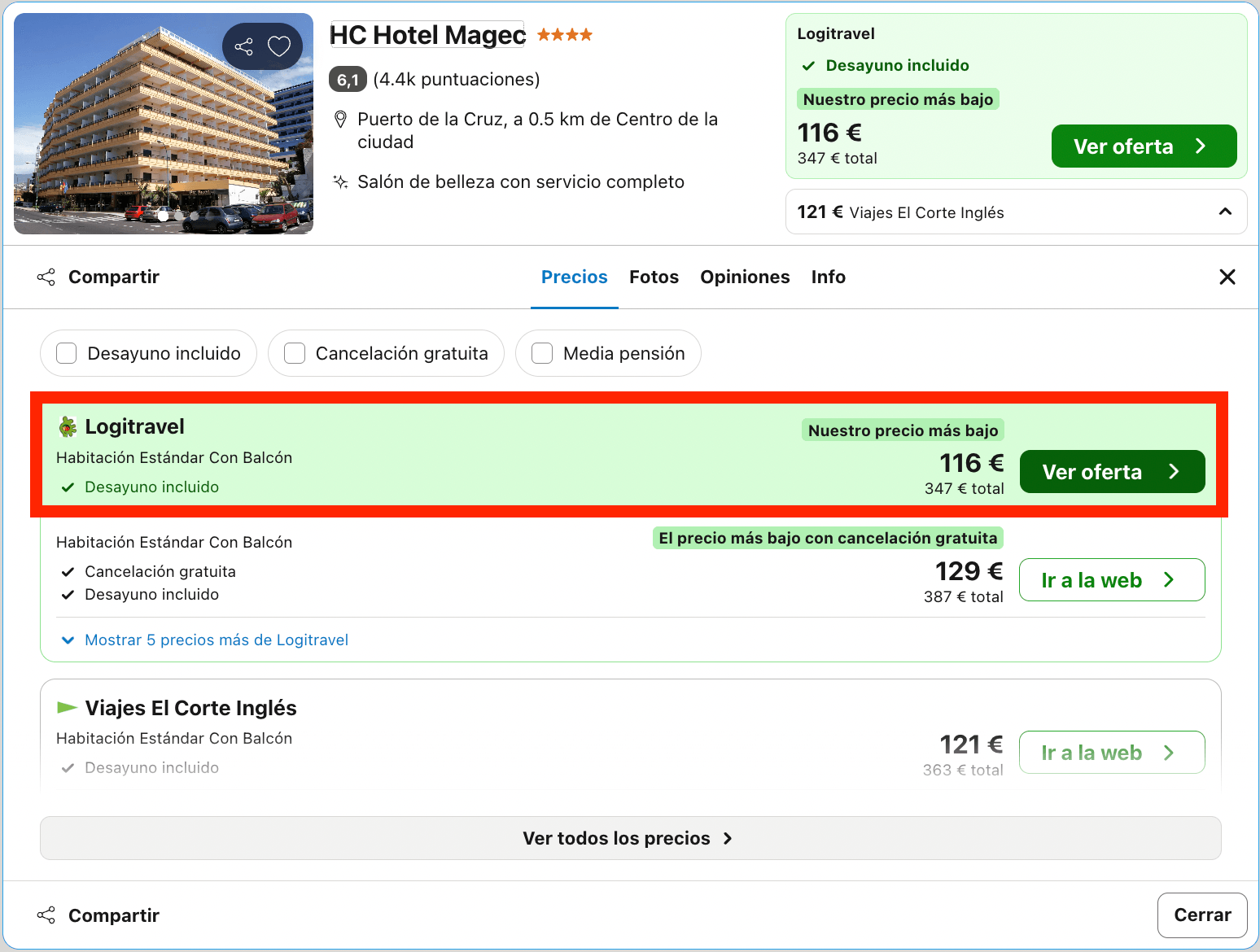Click the hotel building photo
Image resolution: width=1260 pixels, height=952 pixels.
[164, 124]
